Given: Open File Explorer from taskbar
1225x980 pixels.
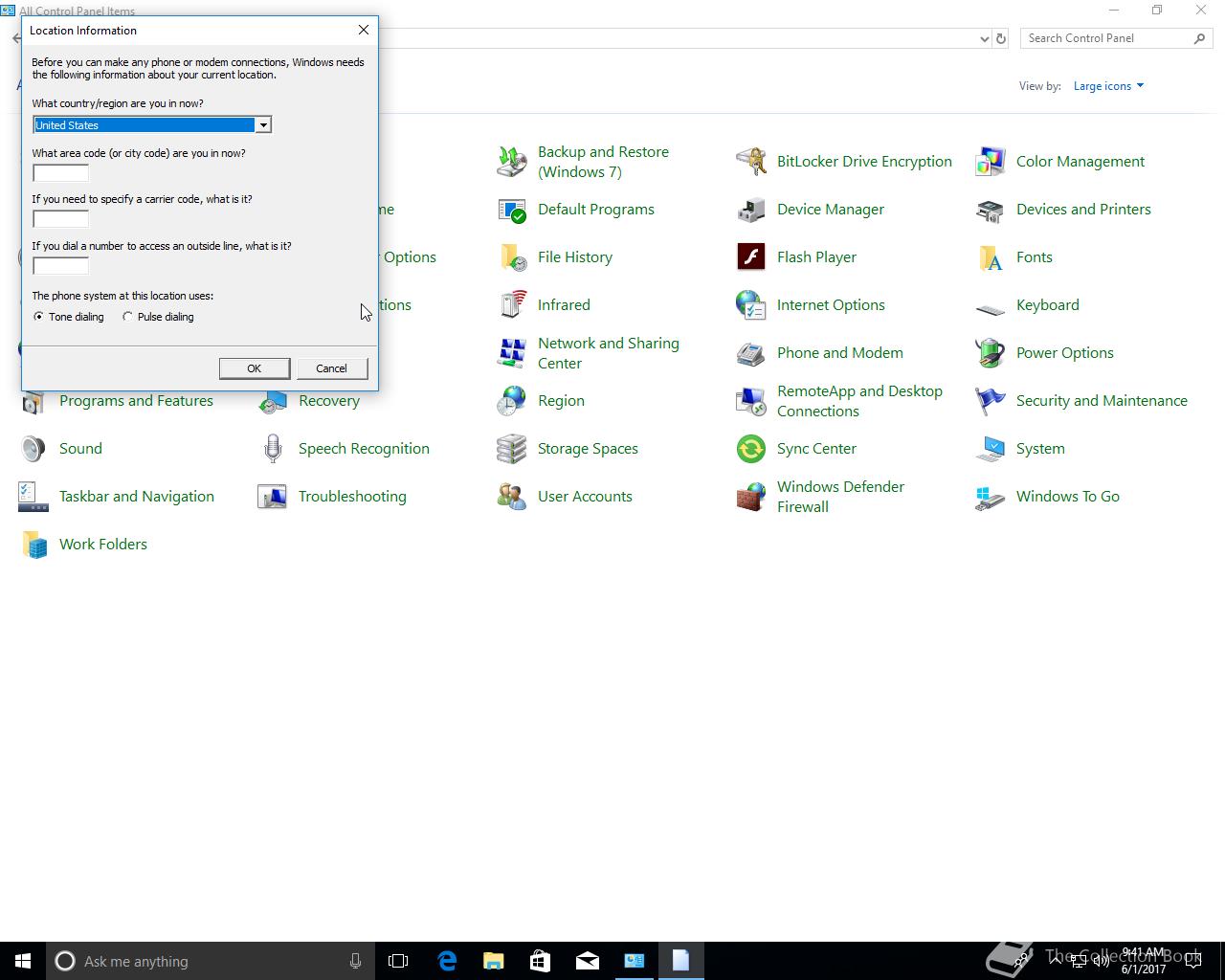Looking at the screenshot, I should click(x=494, y=961).
